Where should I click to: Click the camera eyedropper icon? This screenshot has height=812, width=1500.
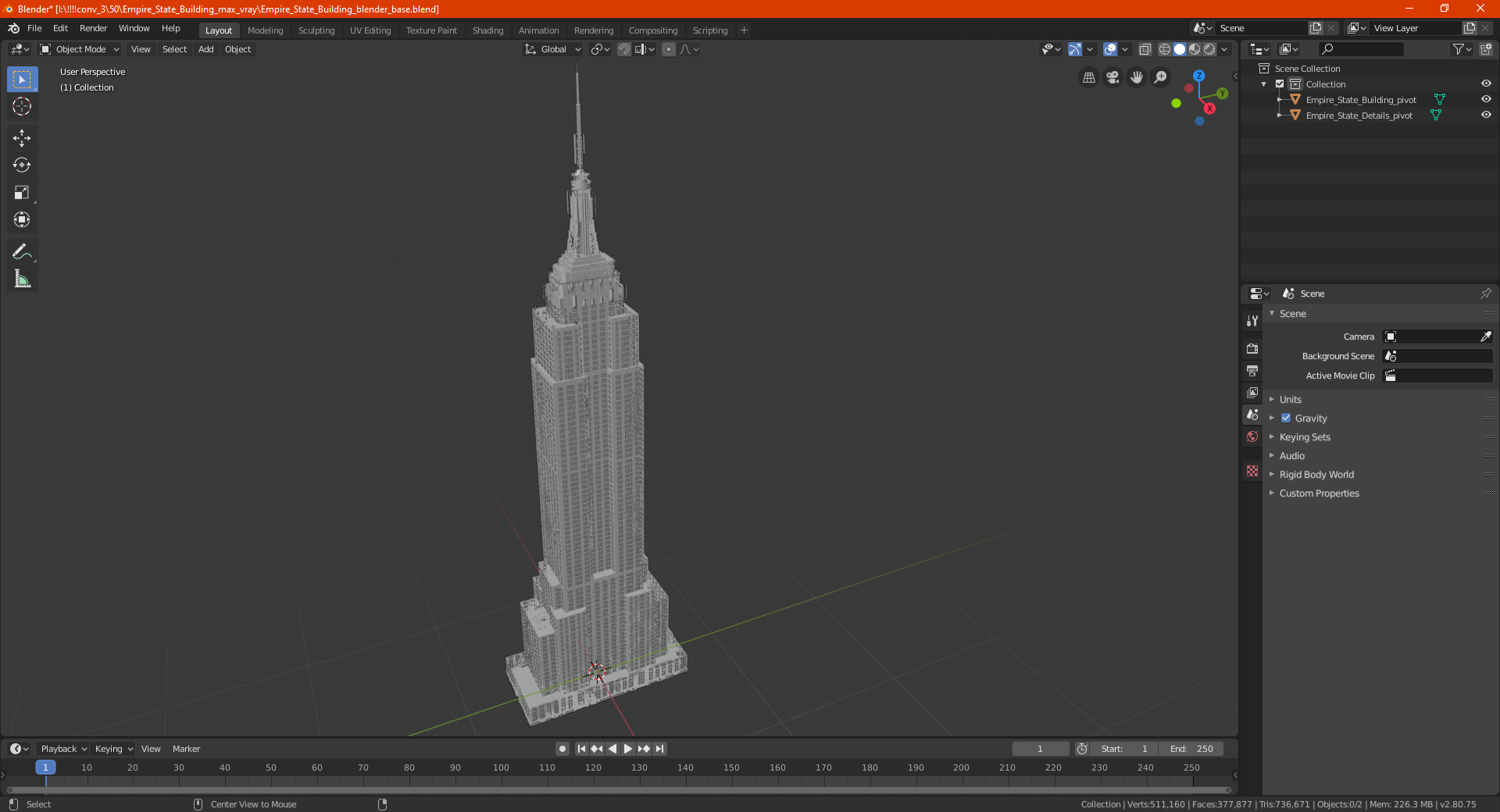(x=1485, y=337)
